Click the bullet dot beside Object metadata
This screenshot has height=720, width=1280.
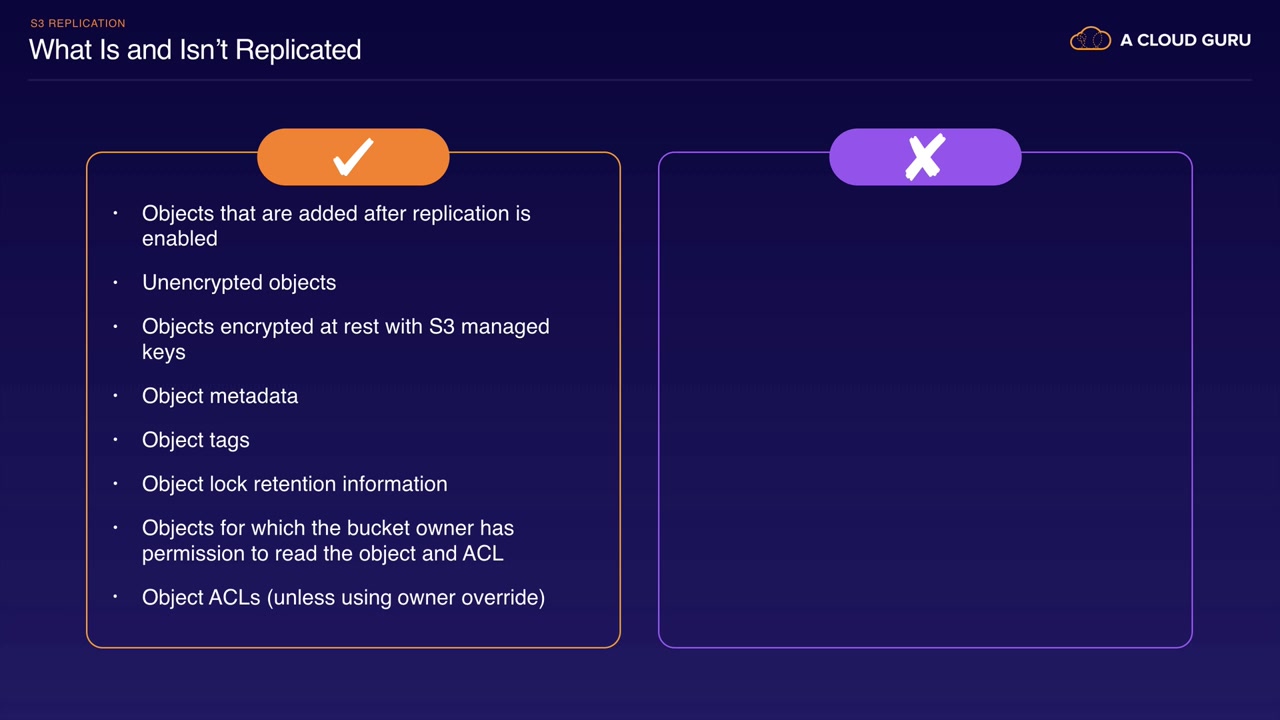(x=116, y=395)
